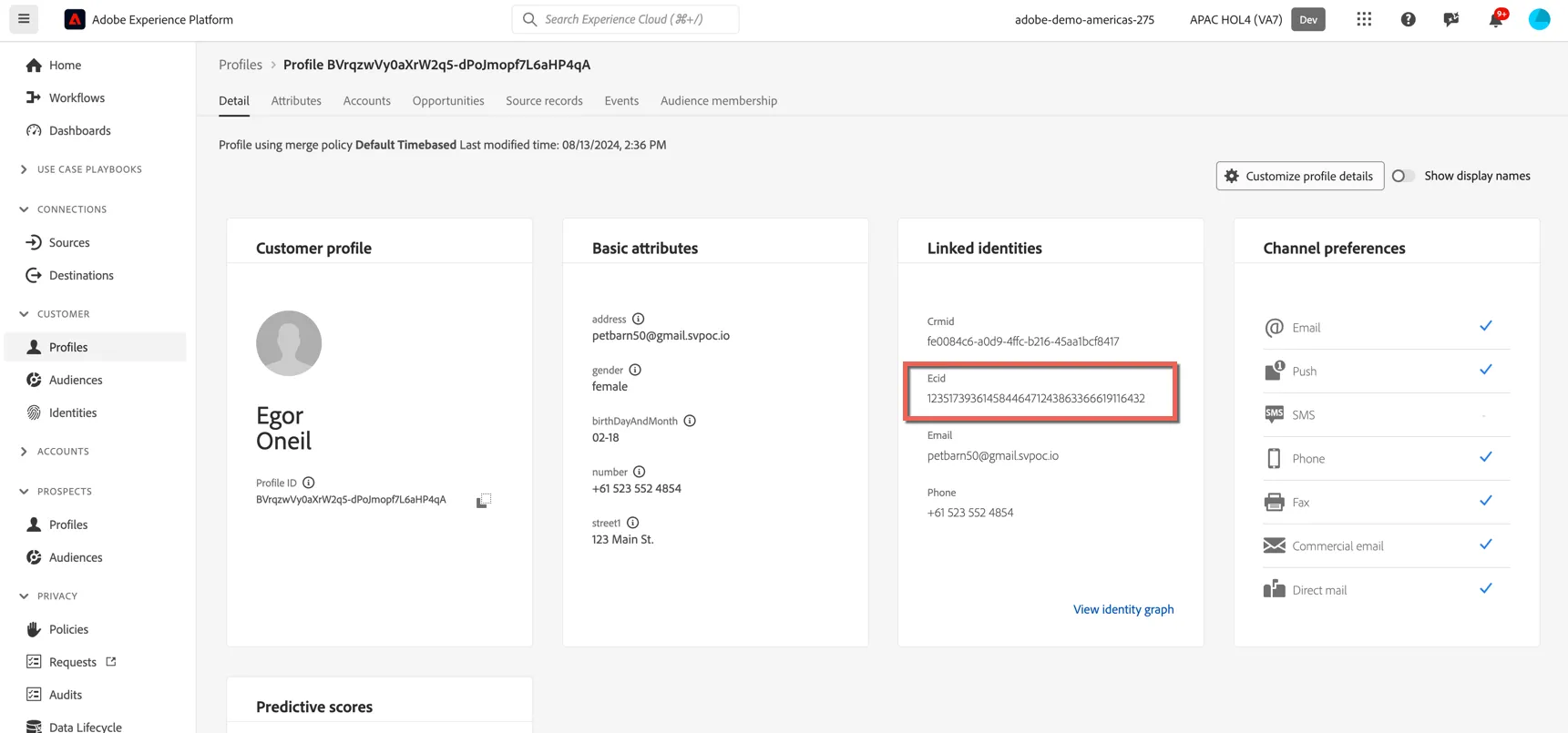
Task: Switch to the Attributes tab
Action: pos(296,101)
